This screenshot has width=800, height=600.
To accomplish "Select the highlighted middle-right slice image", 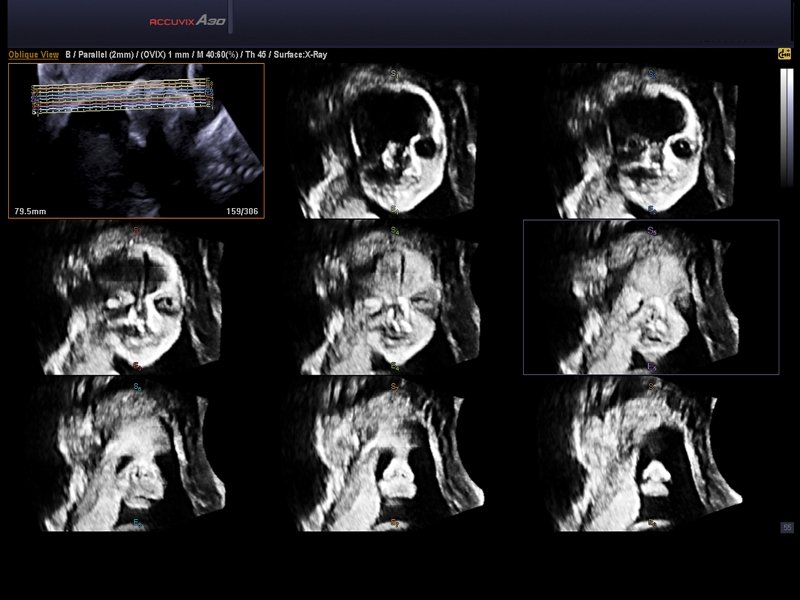I will click(x=651, y=297).
